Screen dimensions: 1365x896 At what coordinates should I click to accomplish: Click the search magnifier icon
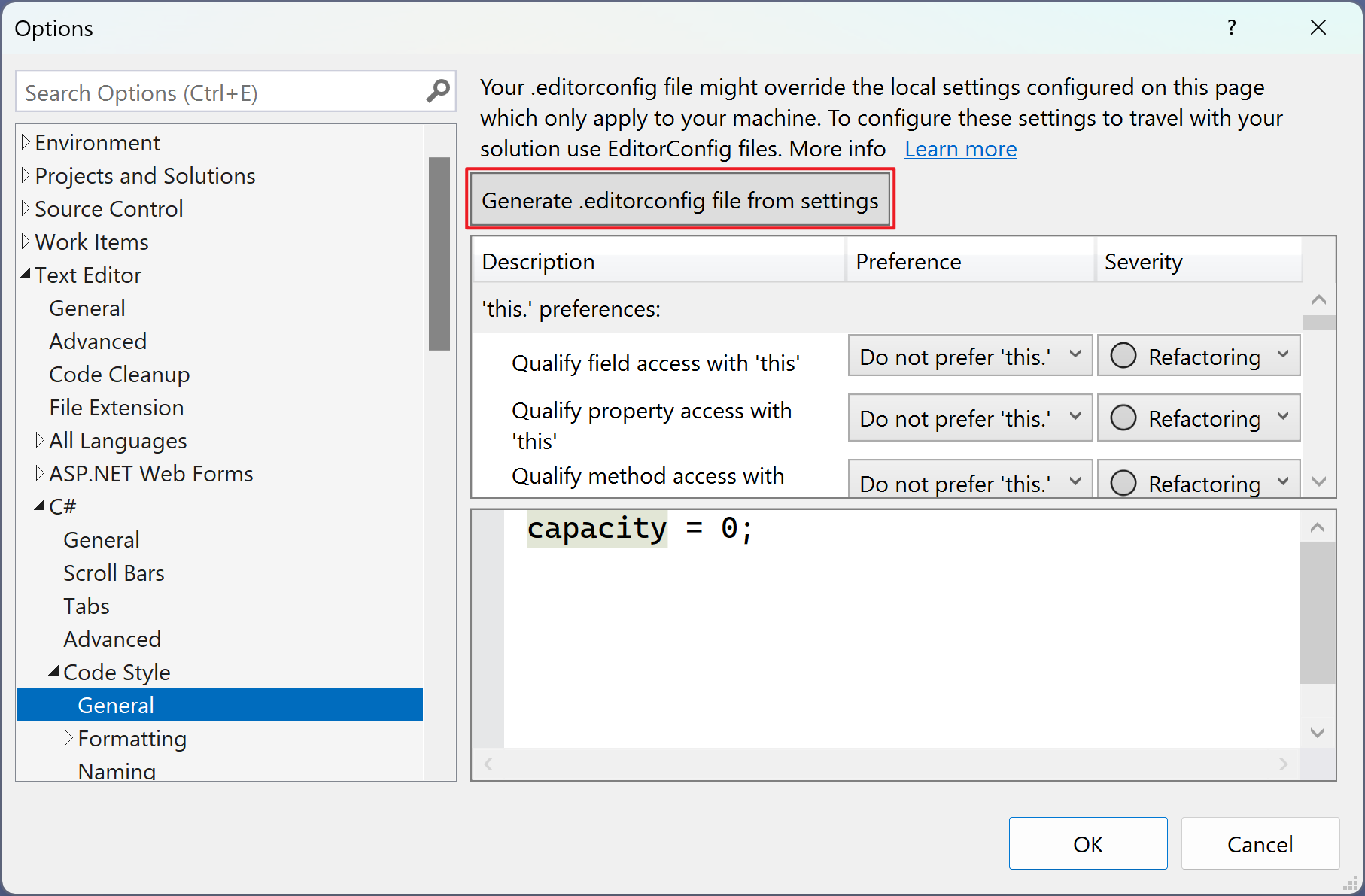pos(436,91)
